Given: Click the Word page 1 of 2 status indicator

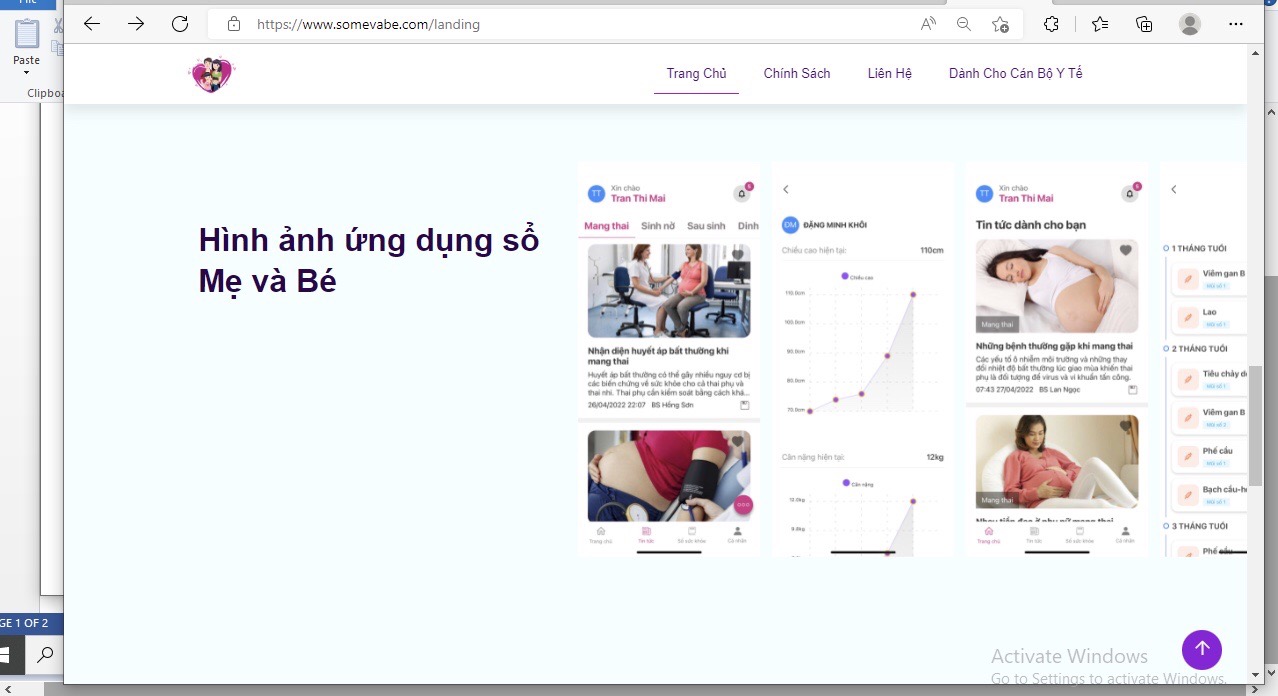Looking at the screenshot, I should pos(24,623).
